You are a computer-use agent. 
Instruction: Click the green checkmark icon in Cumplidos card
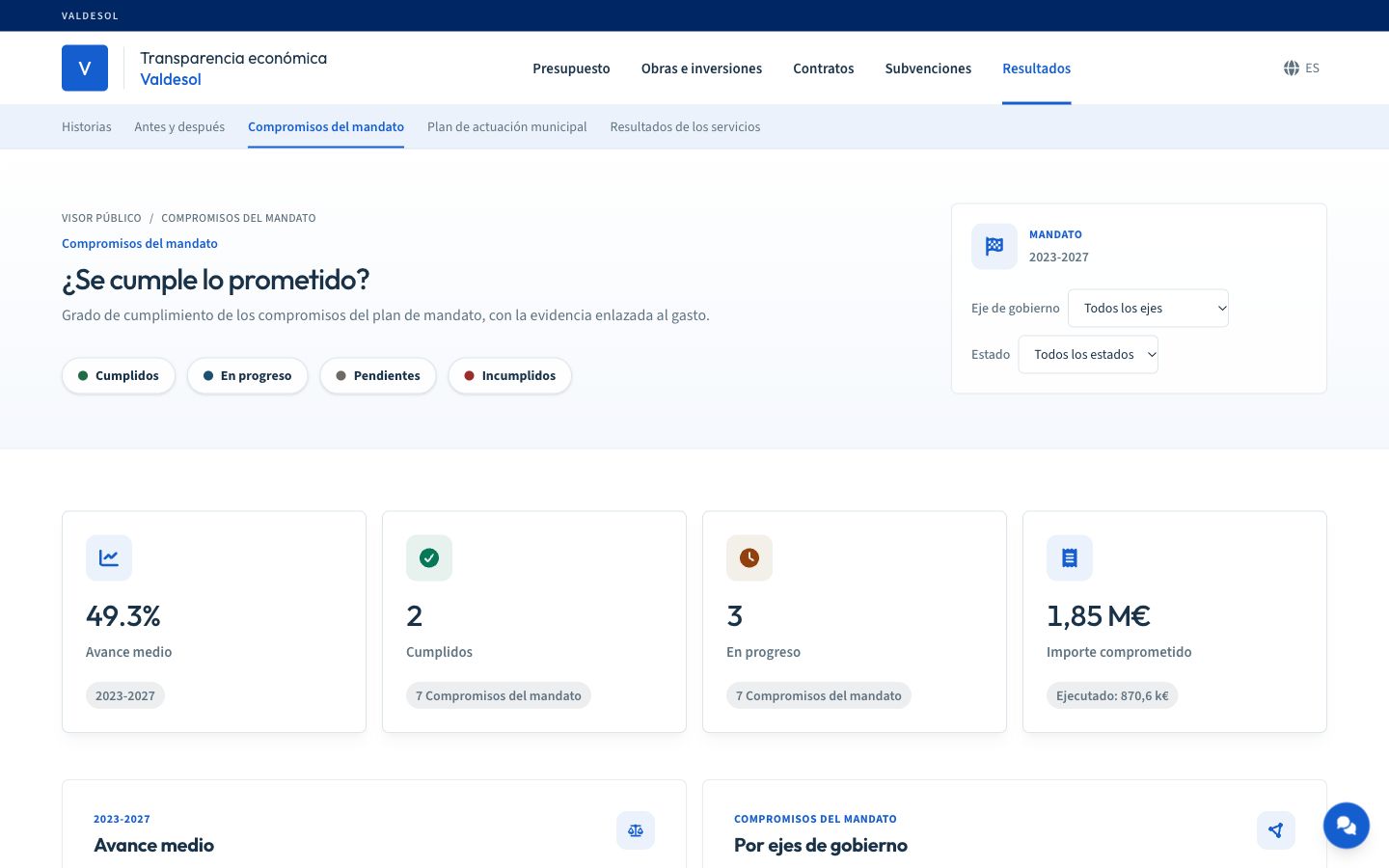point(429,557)
